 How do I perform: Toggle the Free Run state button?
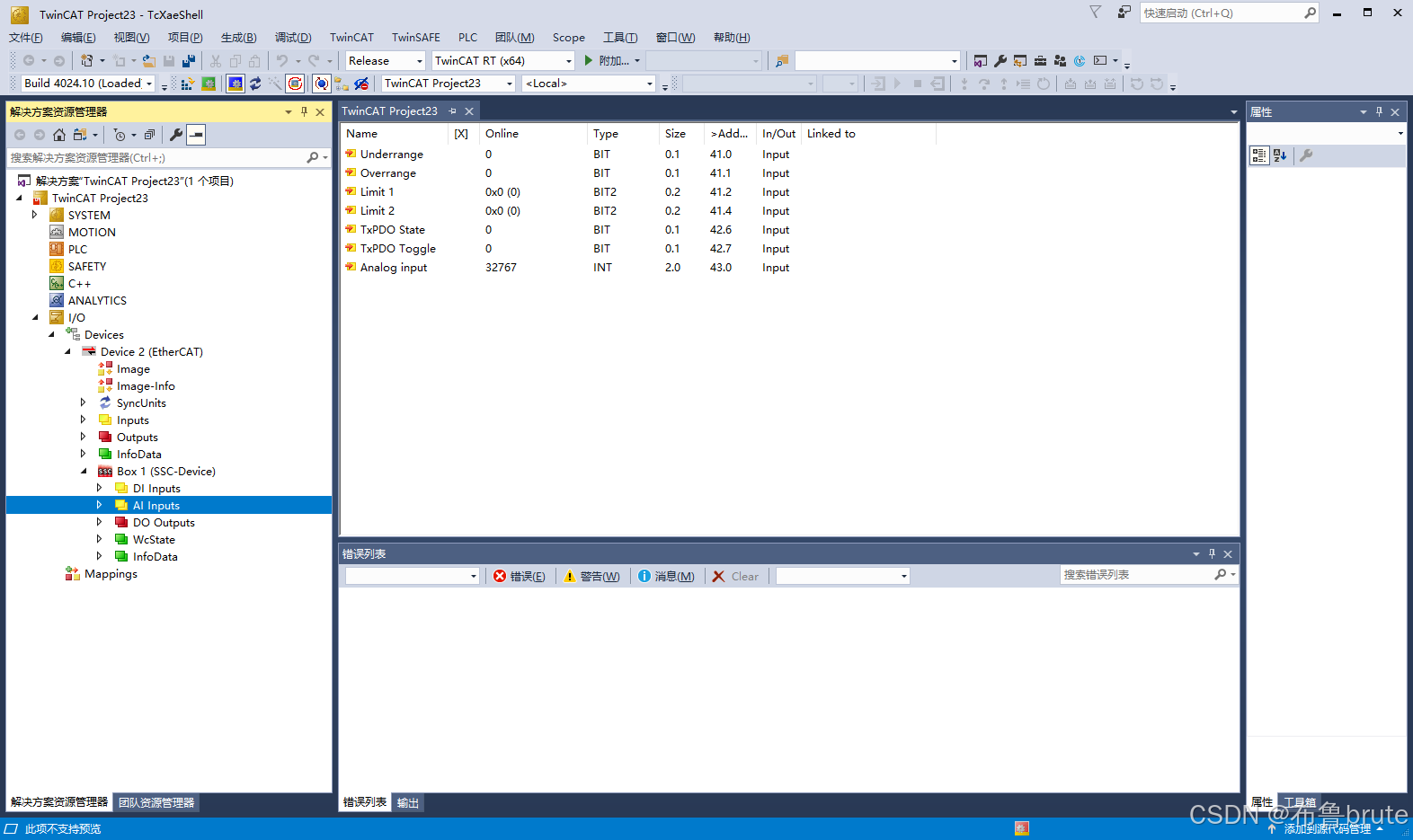pyautogui.click(x=295, y=84)
